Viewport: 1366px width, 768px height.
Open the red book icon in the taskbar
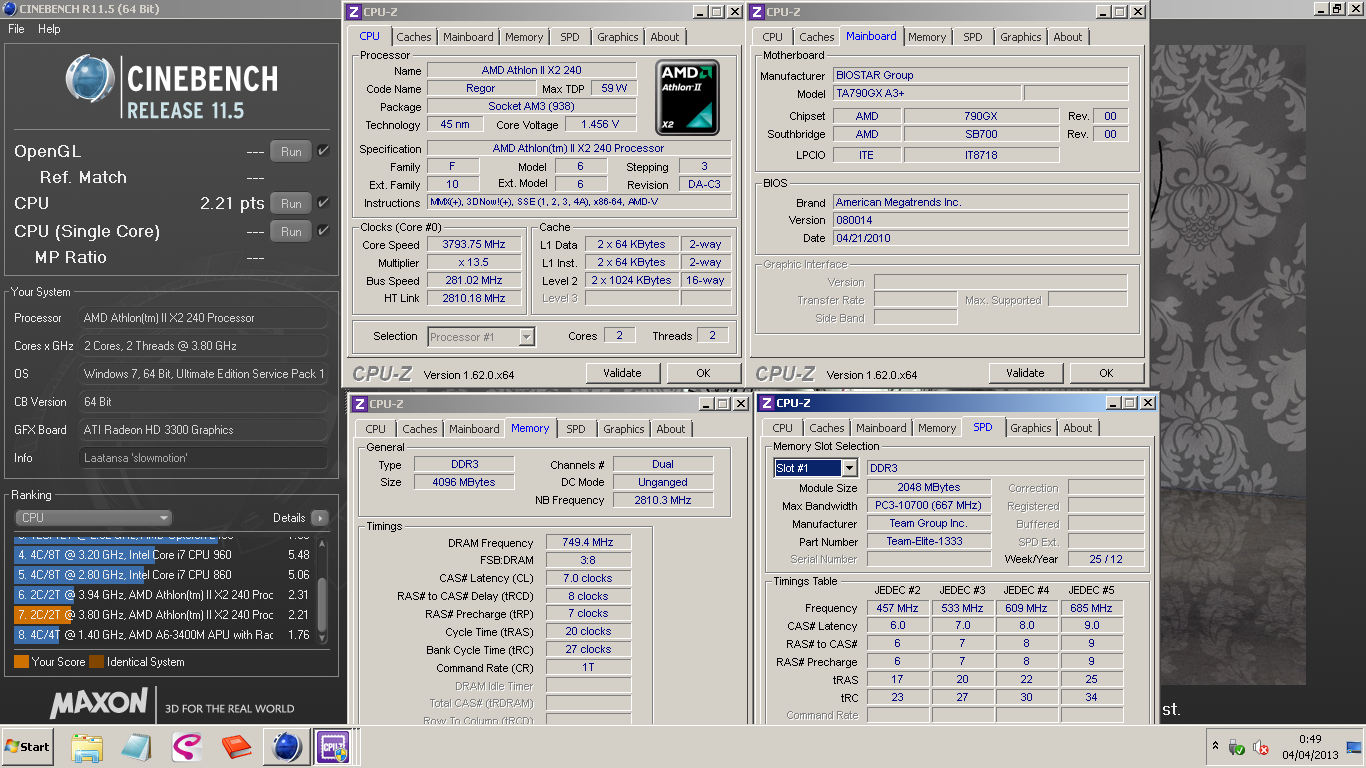tap(237, 746)
